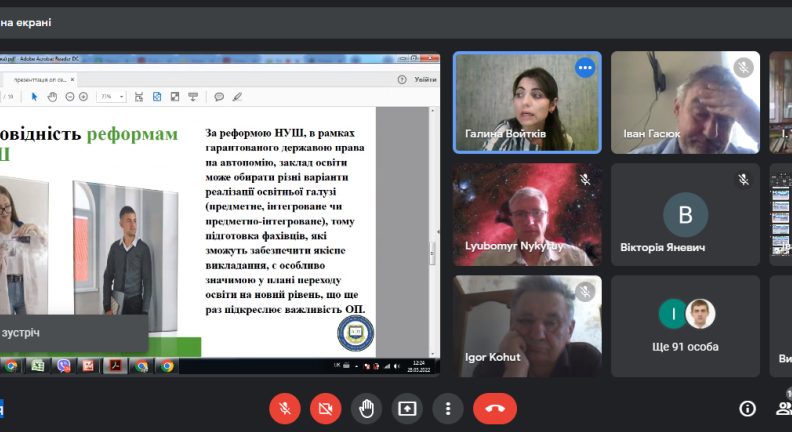Viewport: 792px width, 432px height.
Task: Click the Увійти sign-in link
Action: pos(424,79)
